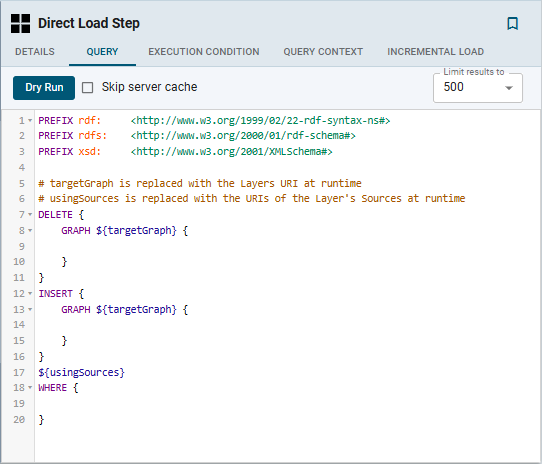Open the Query Context tab
Viewport: 542px width, 464px height.
coord(323,52)
